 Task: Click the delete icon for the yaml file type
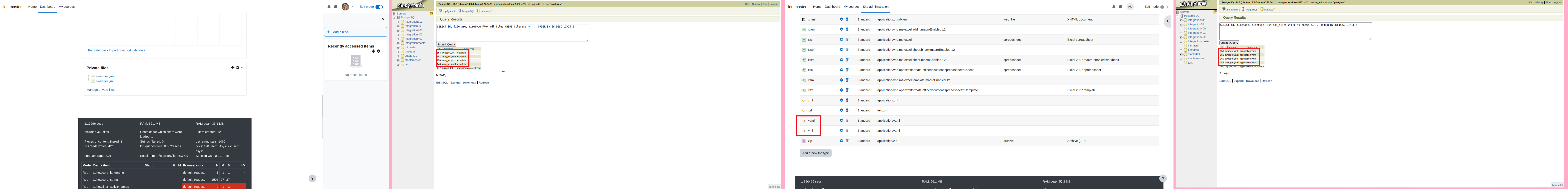(x=847, y=121)
